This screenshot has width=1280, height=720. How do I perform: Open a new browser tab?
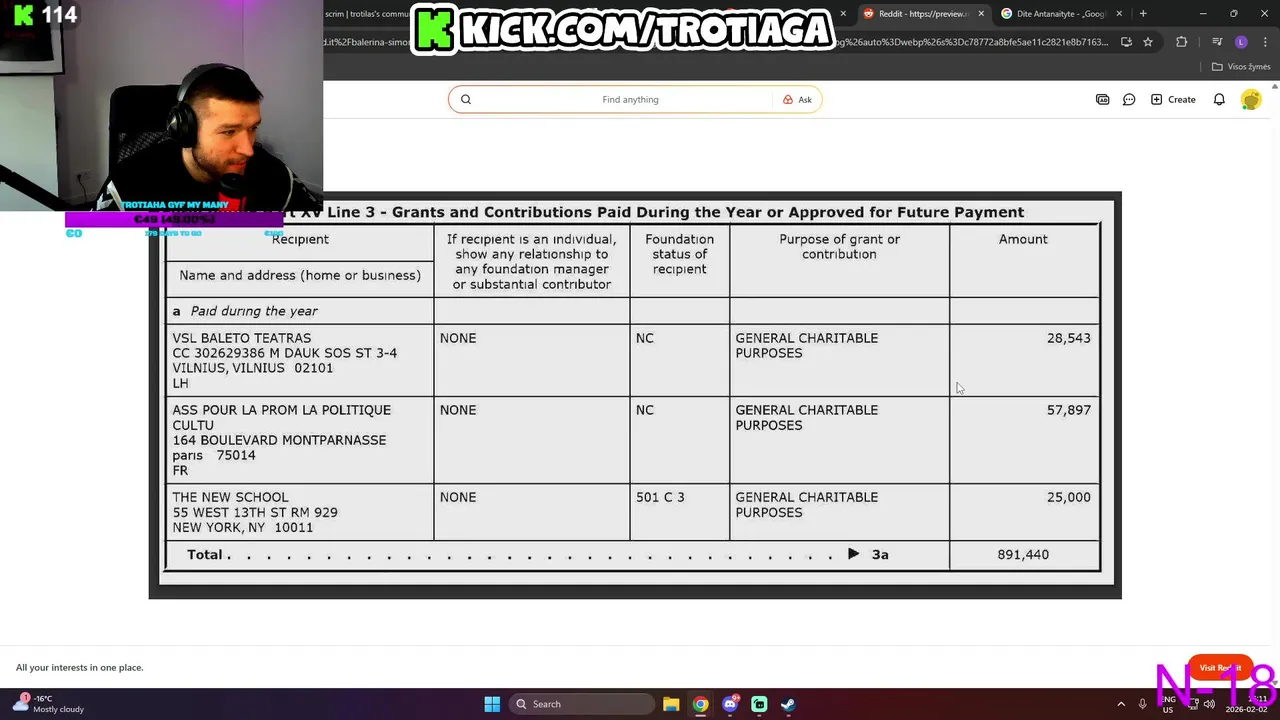pyautogui.click(x=1143, y=14)
